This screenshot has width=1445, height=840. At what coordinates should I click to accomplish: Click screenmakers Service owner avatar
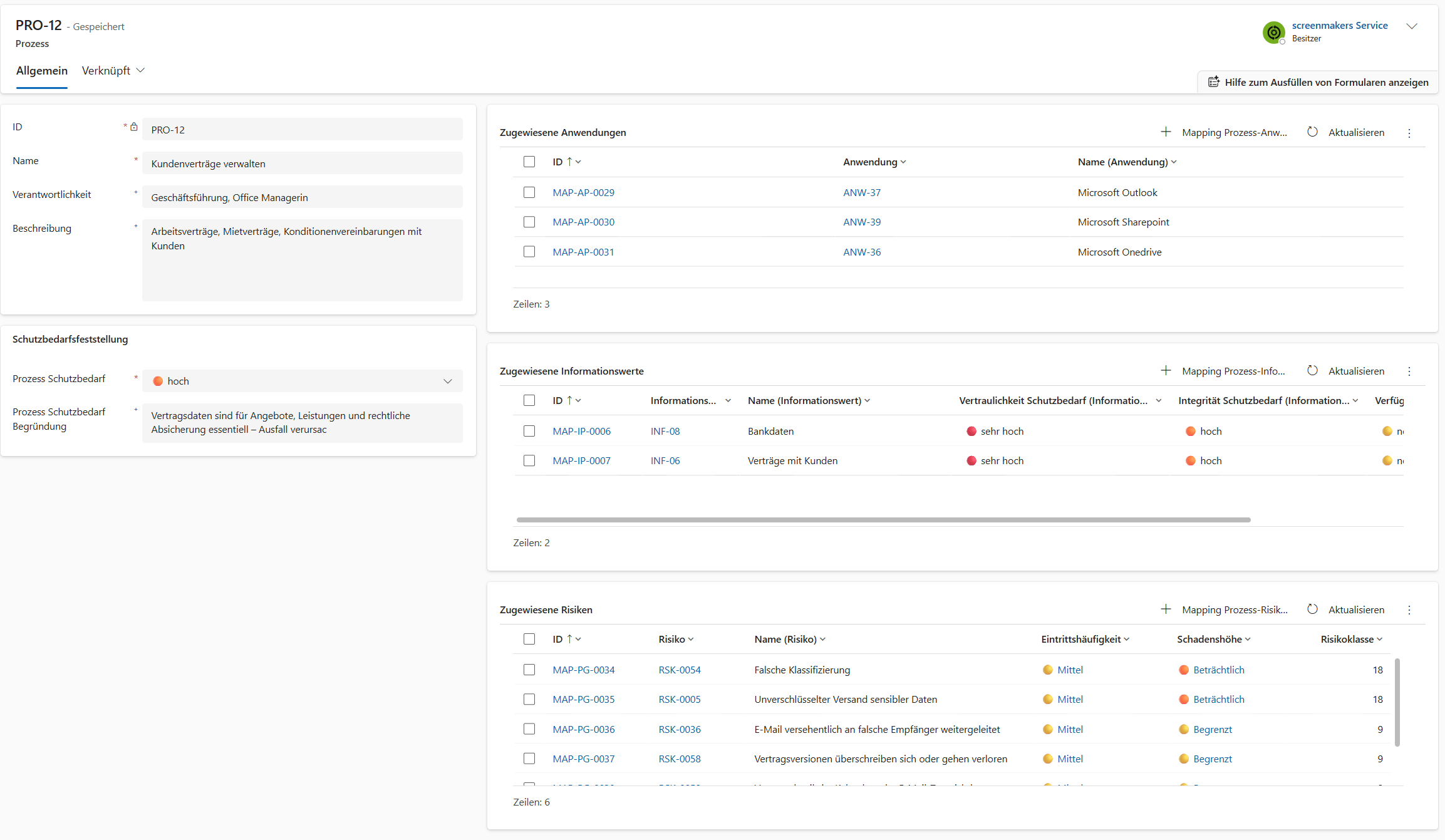[x=1273, y=32]
